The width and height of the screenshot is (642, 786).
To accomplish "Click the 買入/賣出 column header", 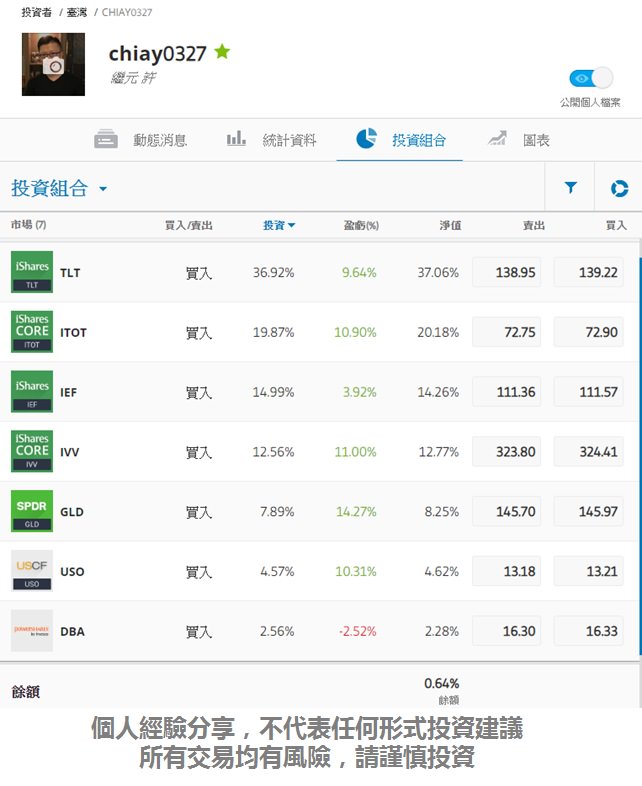I will point(189,226).
